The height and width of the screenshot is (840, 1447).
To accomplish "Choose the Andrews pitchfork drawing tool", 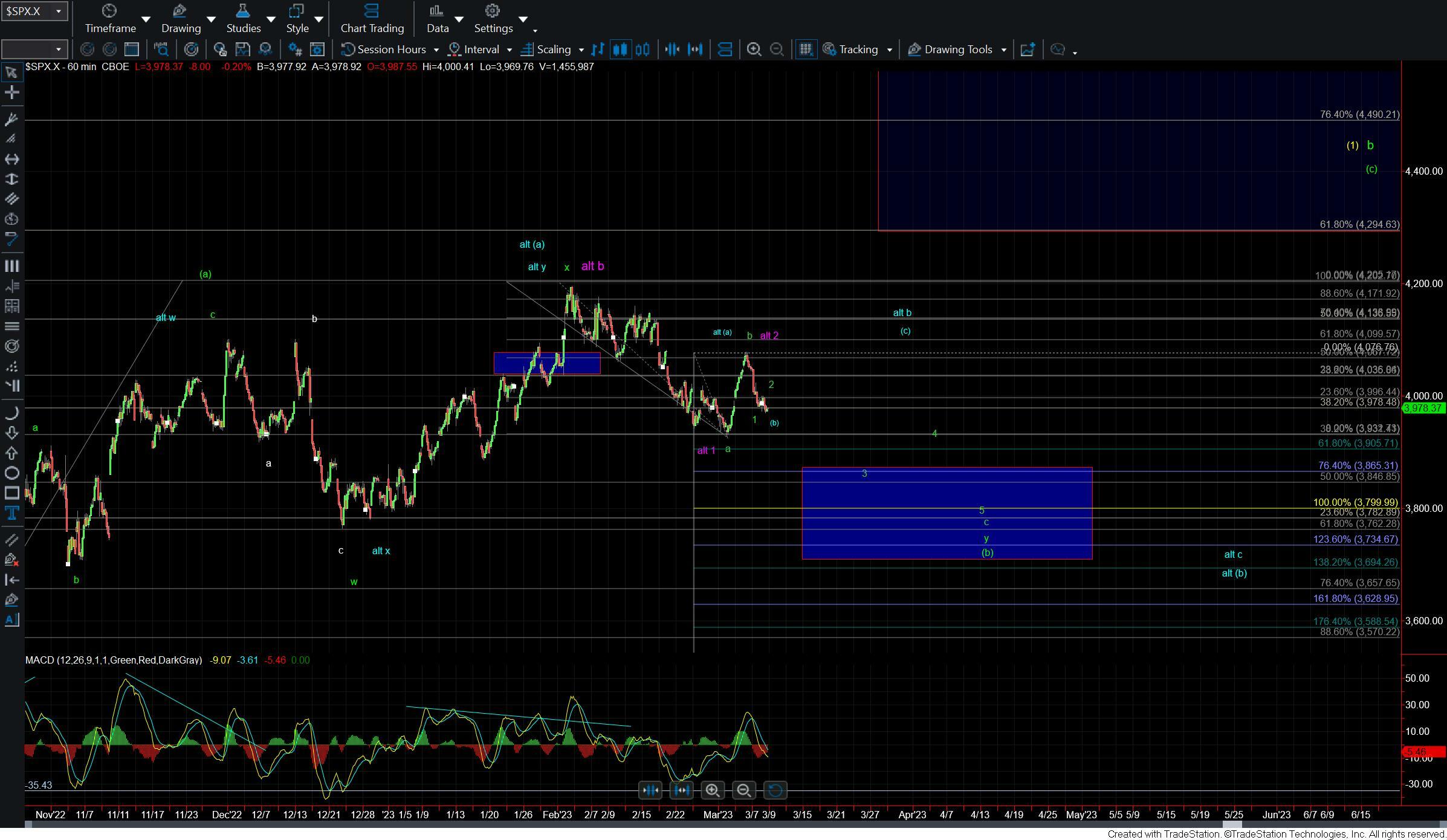I will click(x=11, y=119).
